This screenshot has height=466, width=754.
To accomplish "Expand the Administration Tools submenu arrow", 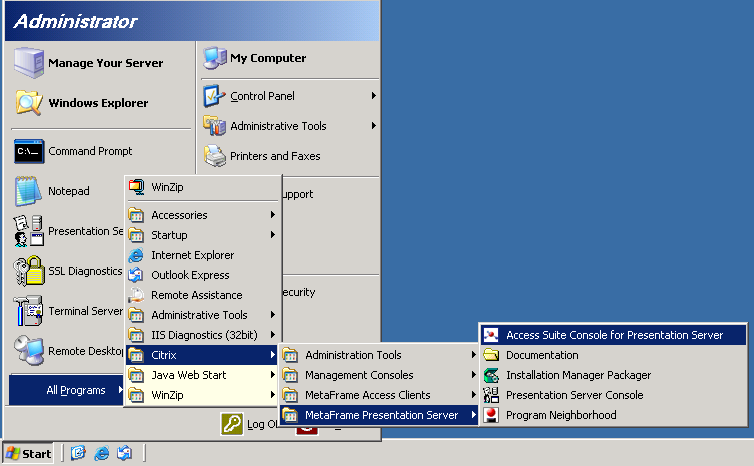I will tap(474, 355).
